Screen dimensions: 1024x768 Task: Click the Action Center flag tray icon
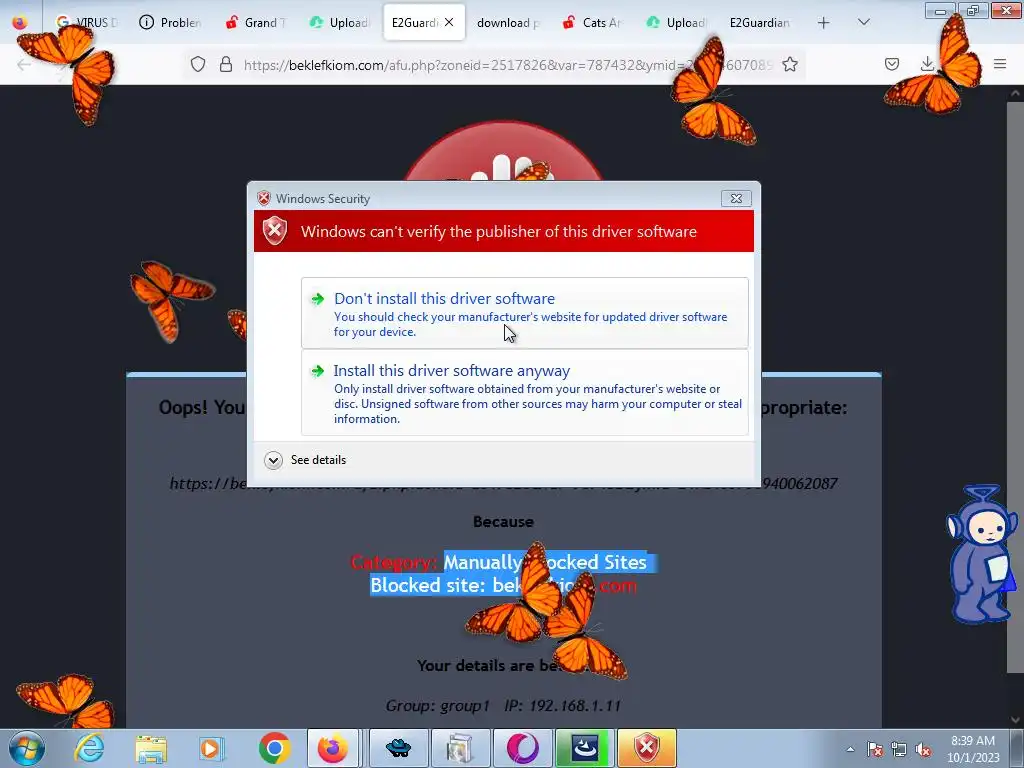875,749
